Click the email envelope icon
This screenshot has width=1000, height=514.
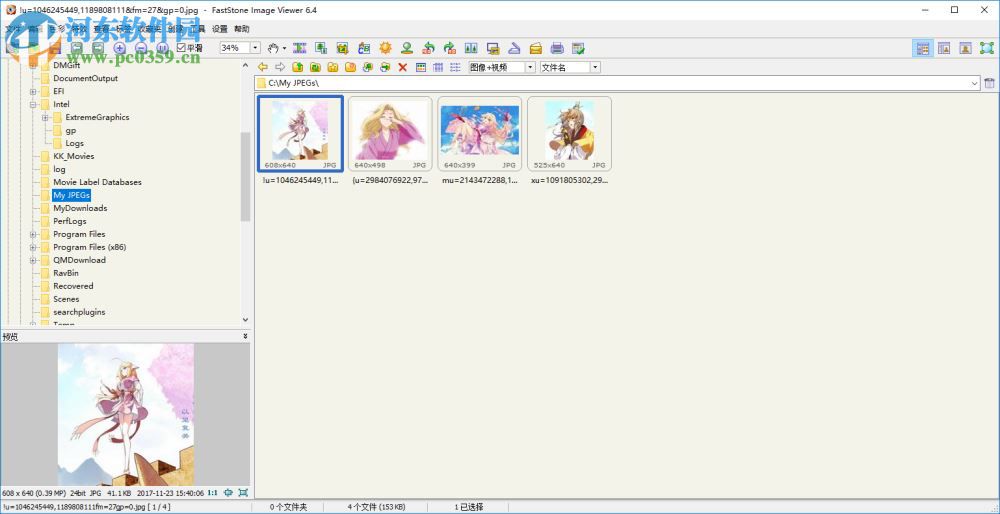[536, 48]
